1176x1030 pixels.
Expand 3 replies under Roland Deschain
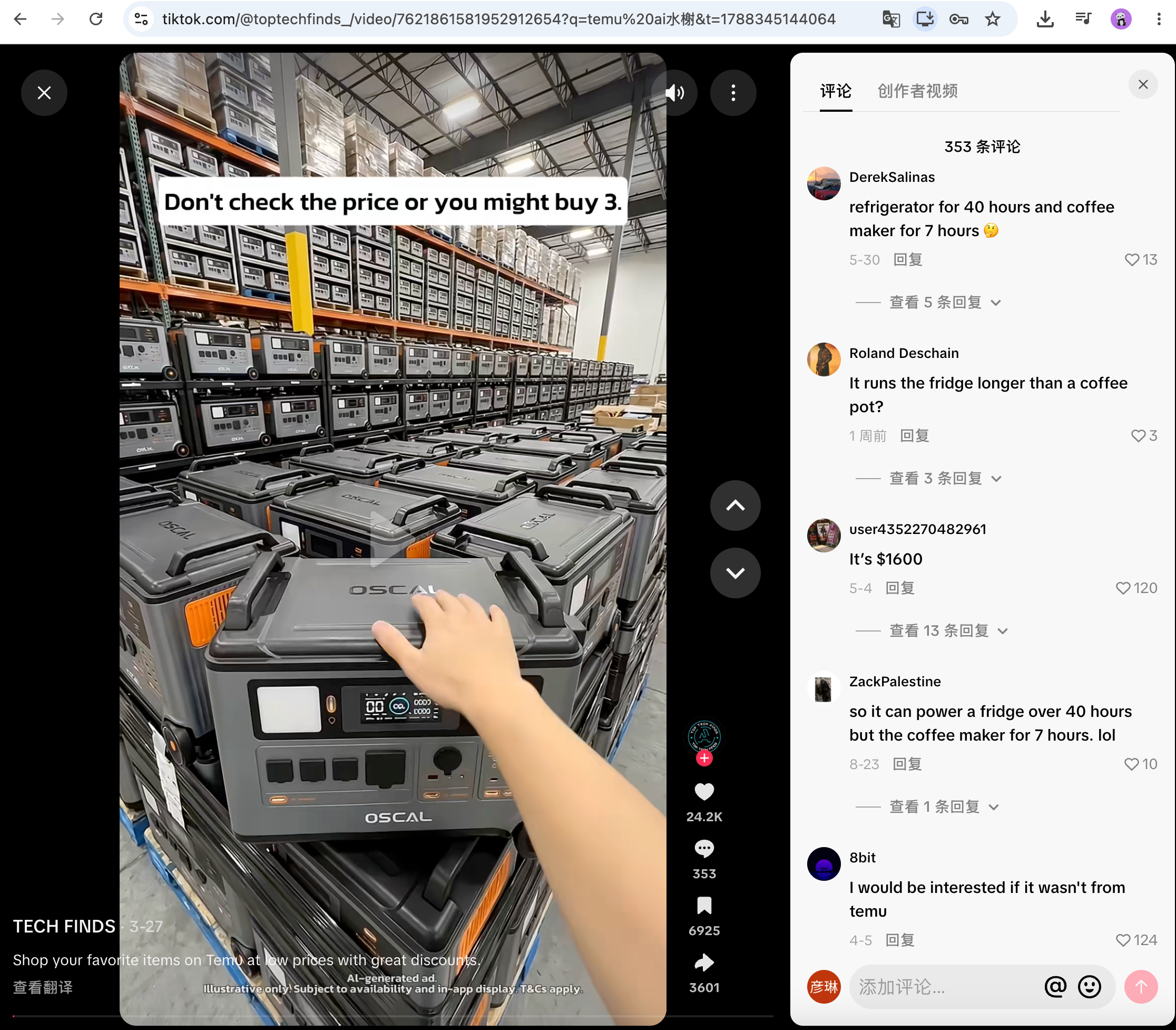click(x=945, y=478)
